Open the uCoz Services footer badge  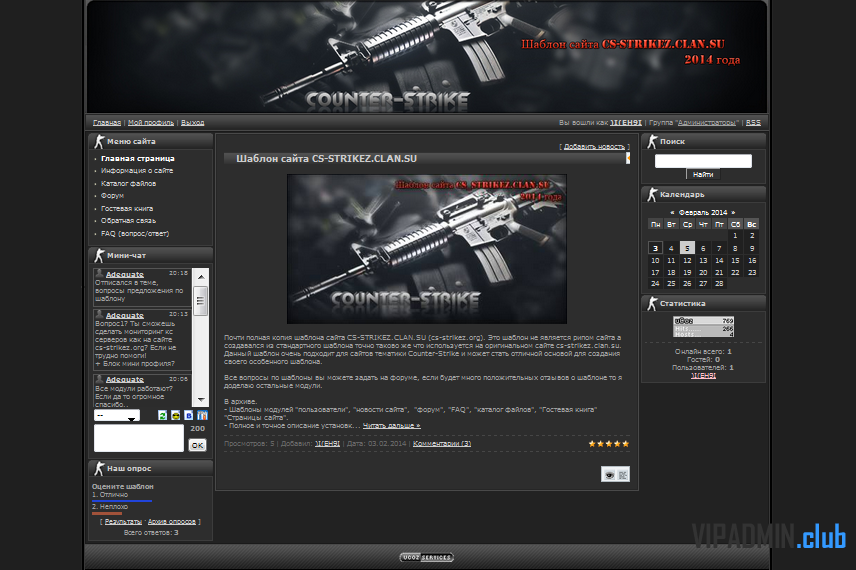point(426,557)
